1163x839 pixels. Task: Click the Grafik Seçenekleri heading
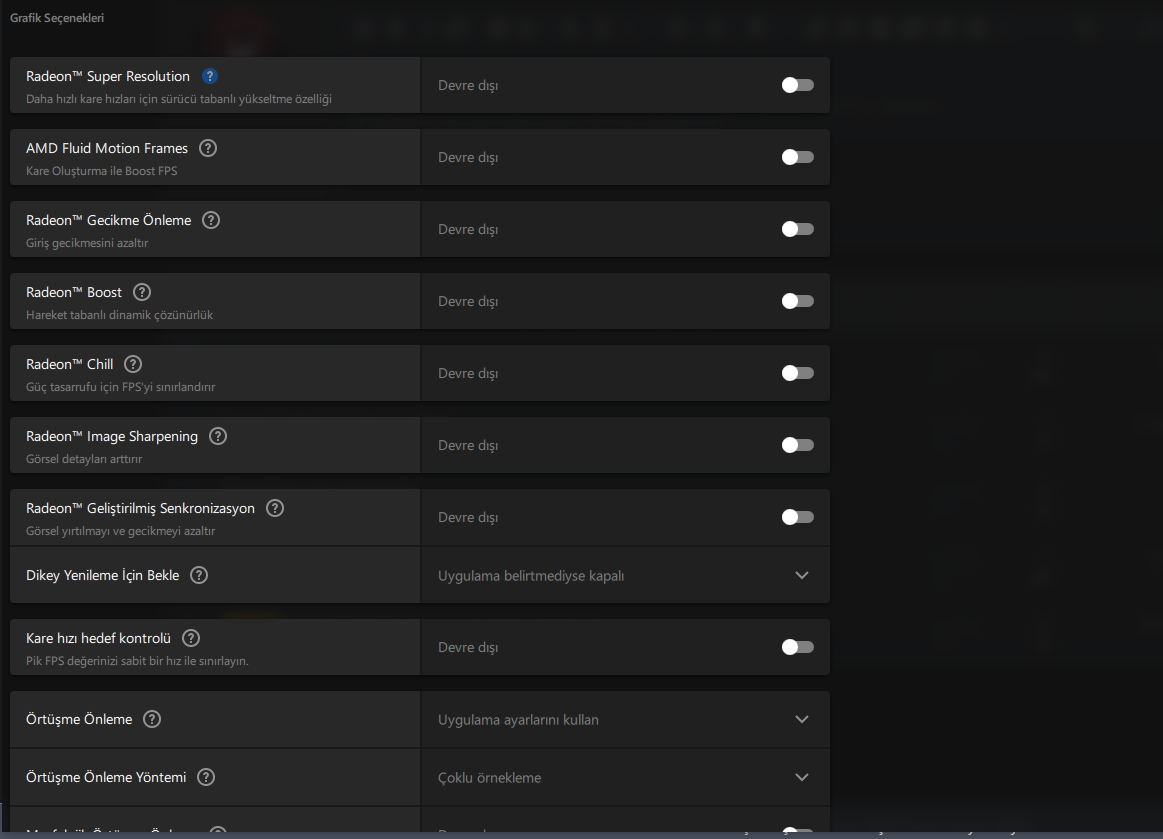point(57,18)
